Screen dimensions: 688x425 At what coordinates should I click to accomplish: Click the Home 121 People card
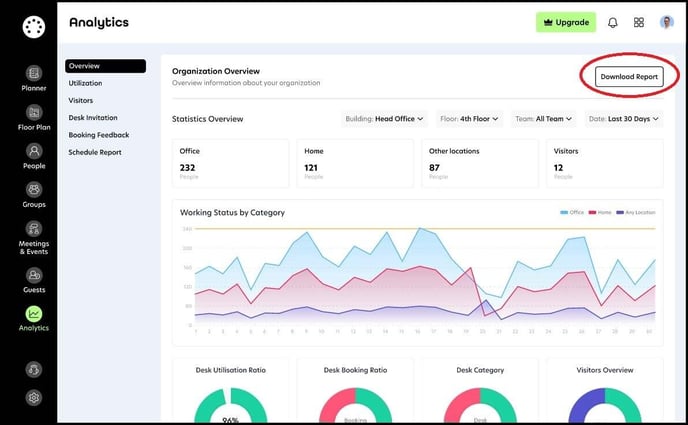click(355, 164)
